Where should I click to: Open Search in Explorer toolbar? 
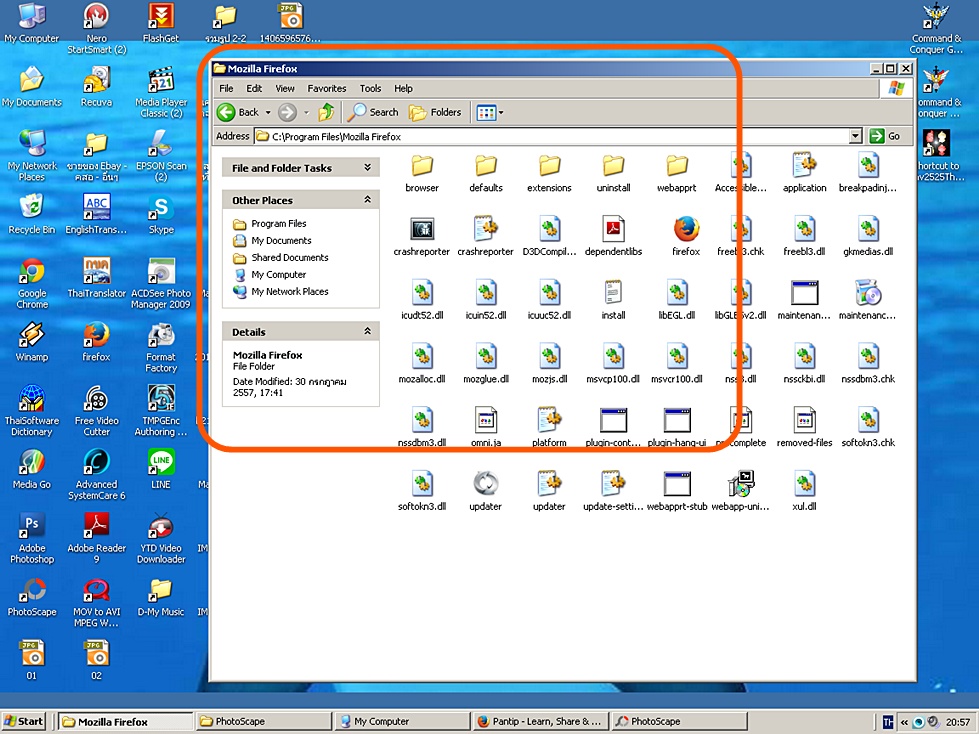pyautogui.click(x=373, y=112)
